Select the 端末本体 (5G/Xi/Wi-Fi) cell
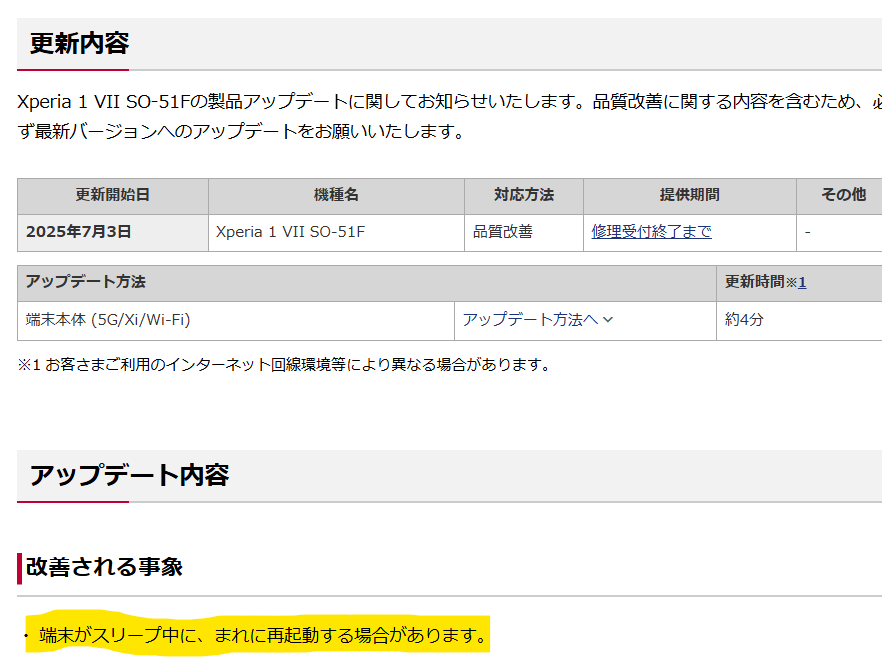Viewport: 882px width, 661px height. 236,320
